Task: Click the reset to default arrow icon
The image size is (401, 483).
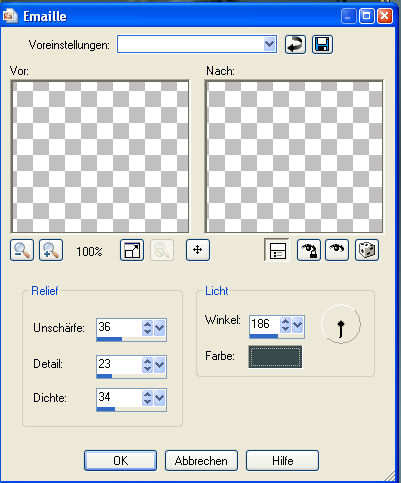Action: coord(295,45)
